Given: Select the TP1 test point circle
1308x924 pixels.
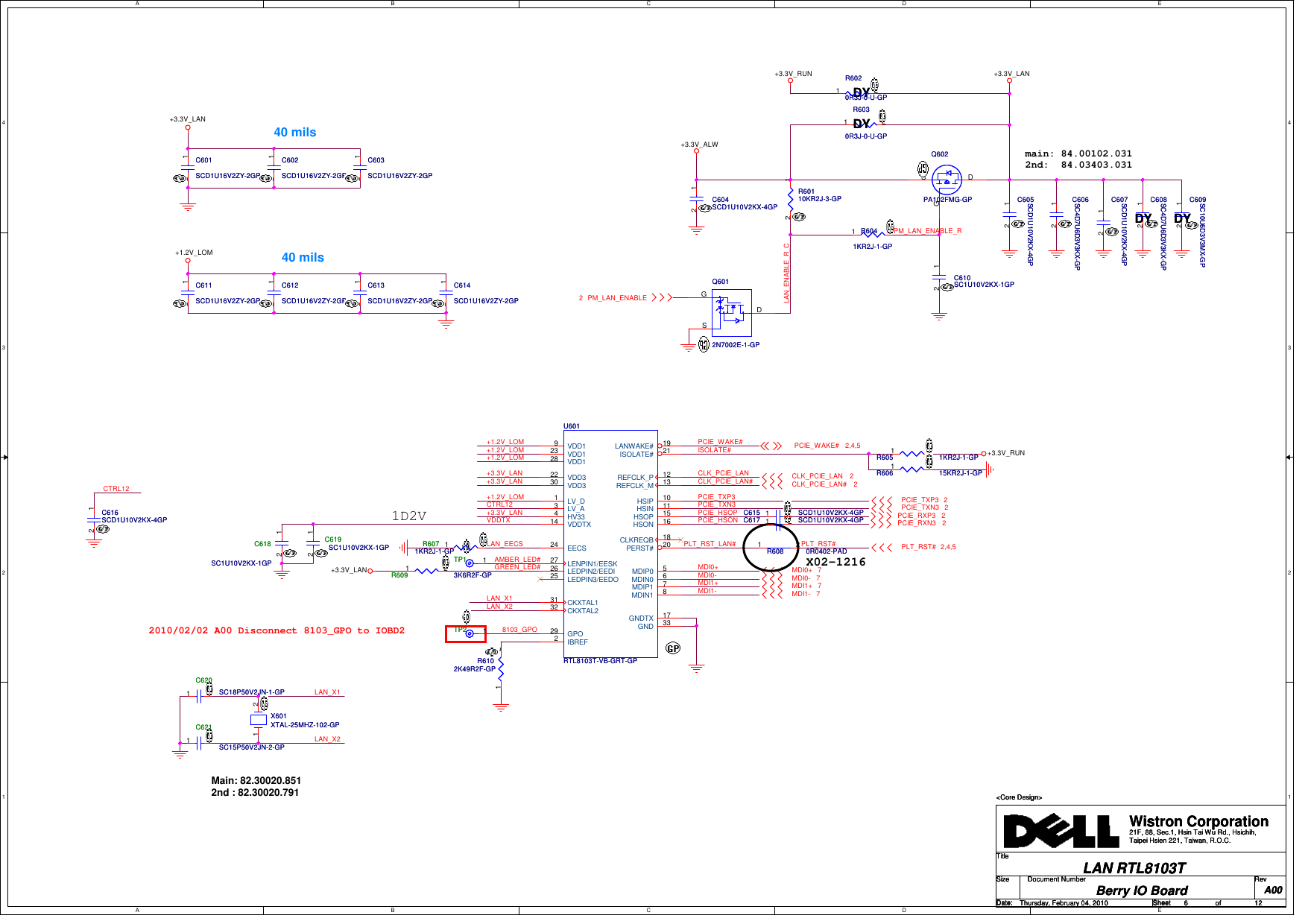Looking at the screenshot, I should point(470,563).
